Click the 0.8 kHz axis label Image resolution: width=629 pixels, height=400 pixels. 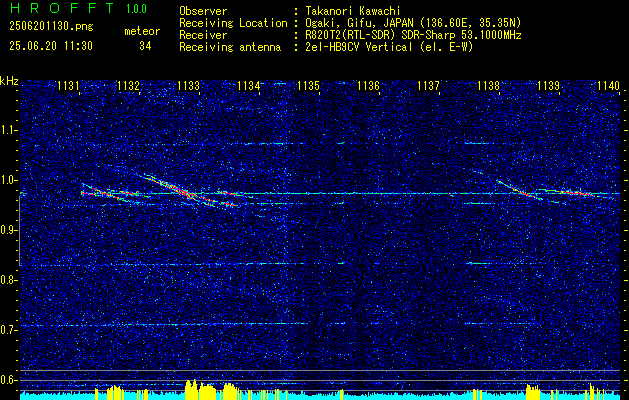coord(9,280)
